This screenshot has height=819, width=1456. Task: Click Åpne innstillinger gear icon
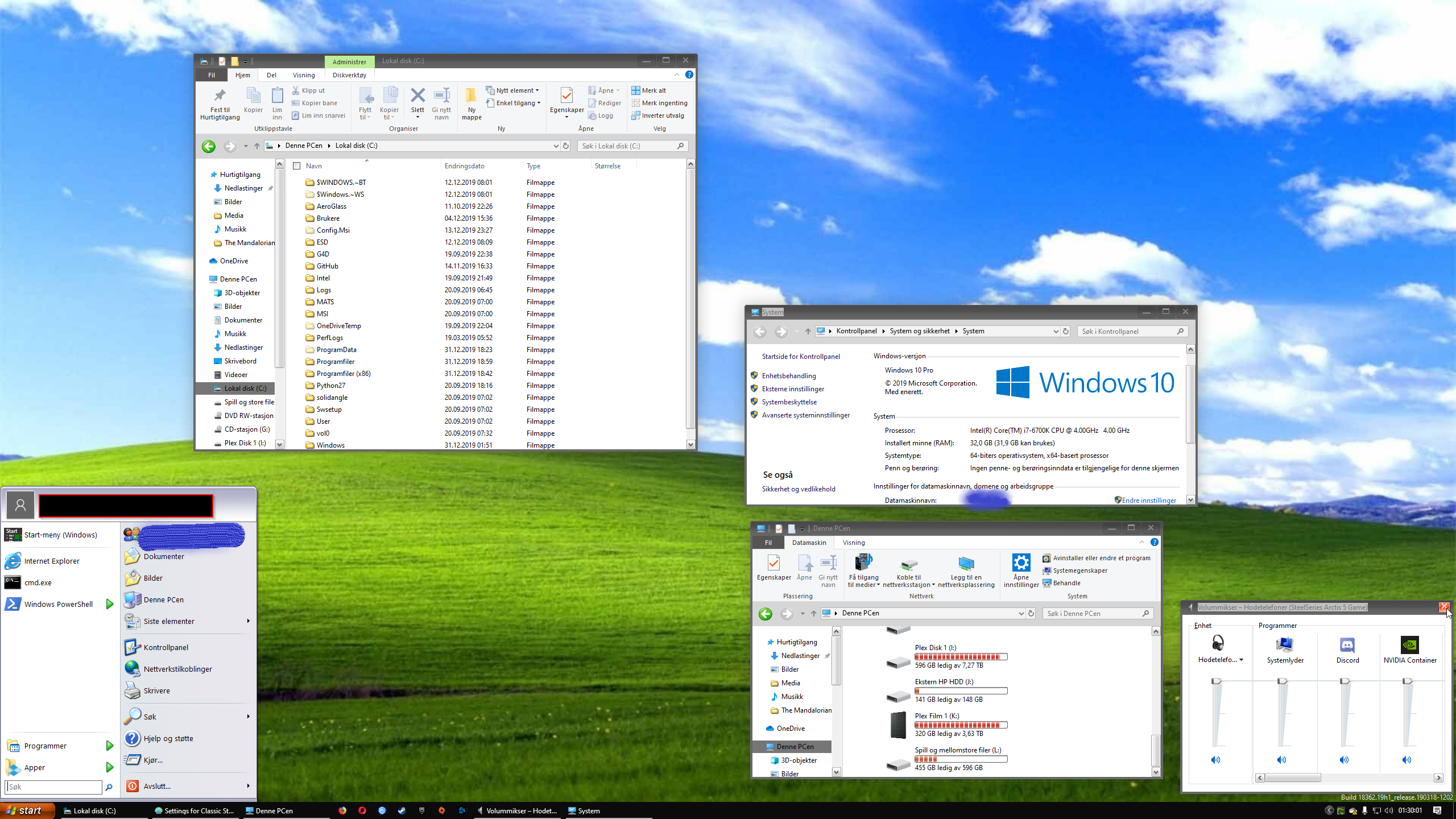(1021, 564)
